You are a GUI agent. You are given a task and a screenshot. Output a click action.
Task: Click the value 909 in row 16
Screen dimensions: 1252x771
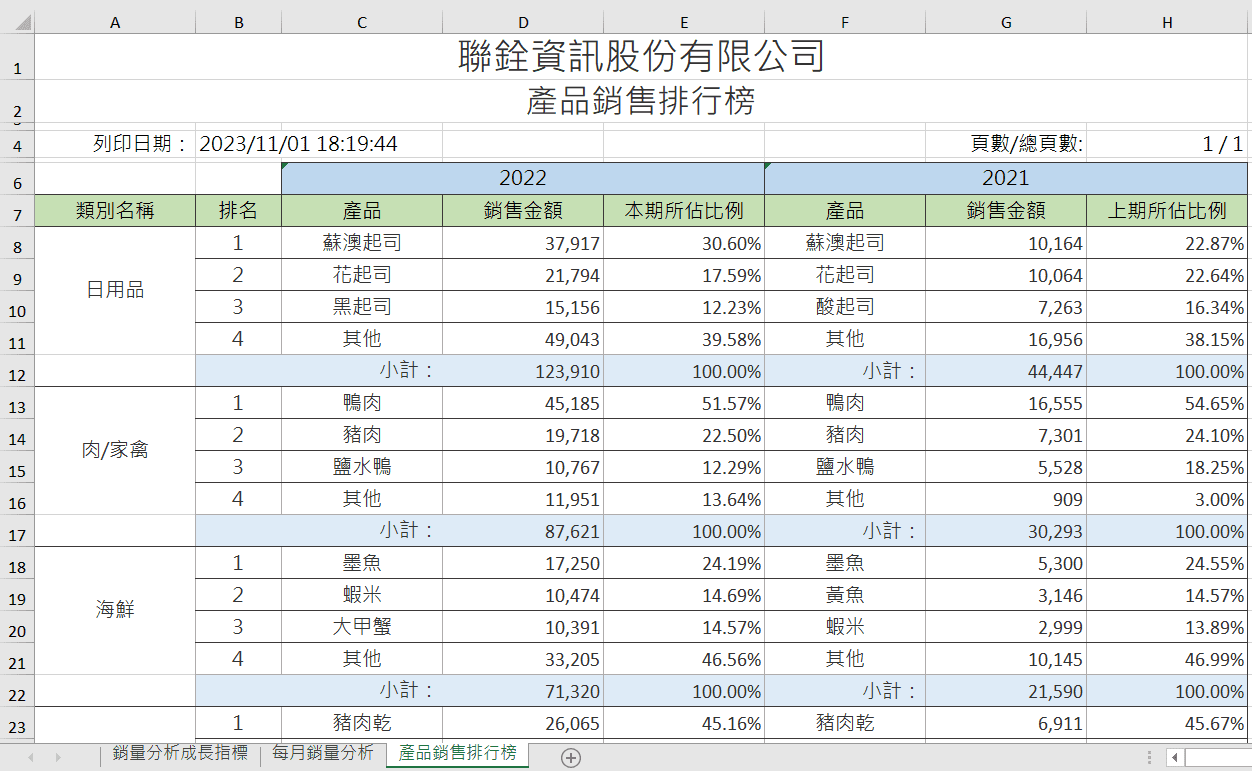coord(1006,499)
